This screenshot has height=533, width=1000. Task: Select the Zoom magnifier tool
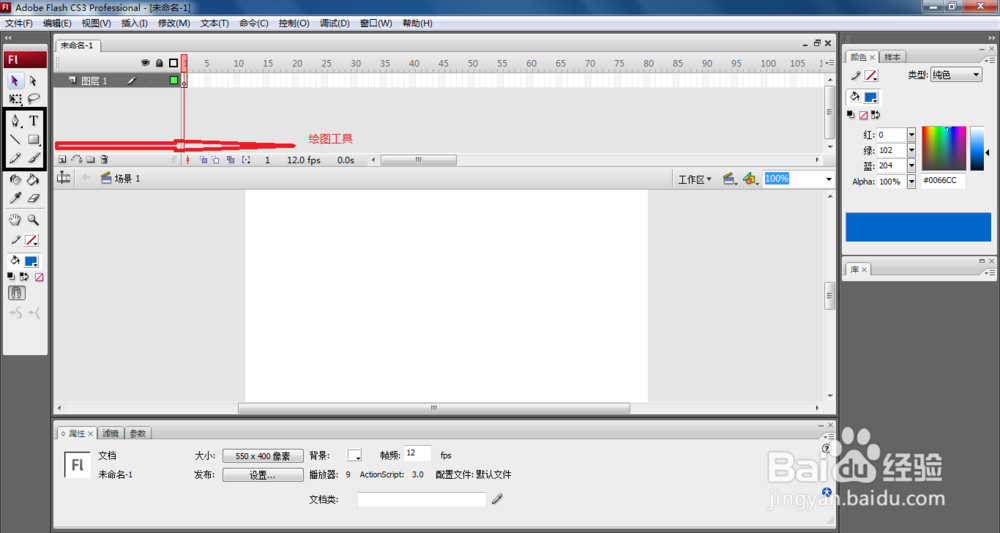[33, 220]
